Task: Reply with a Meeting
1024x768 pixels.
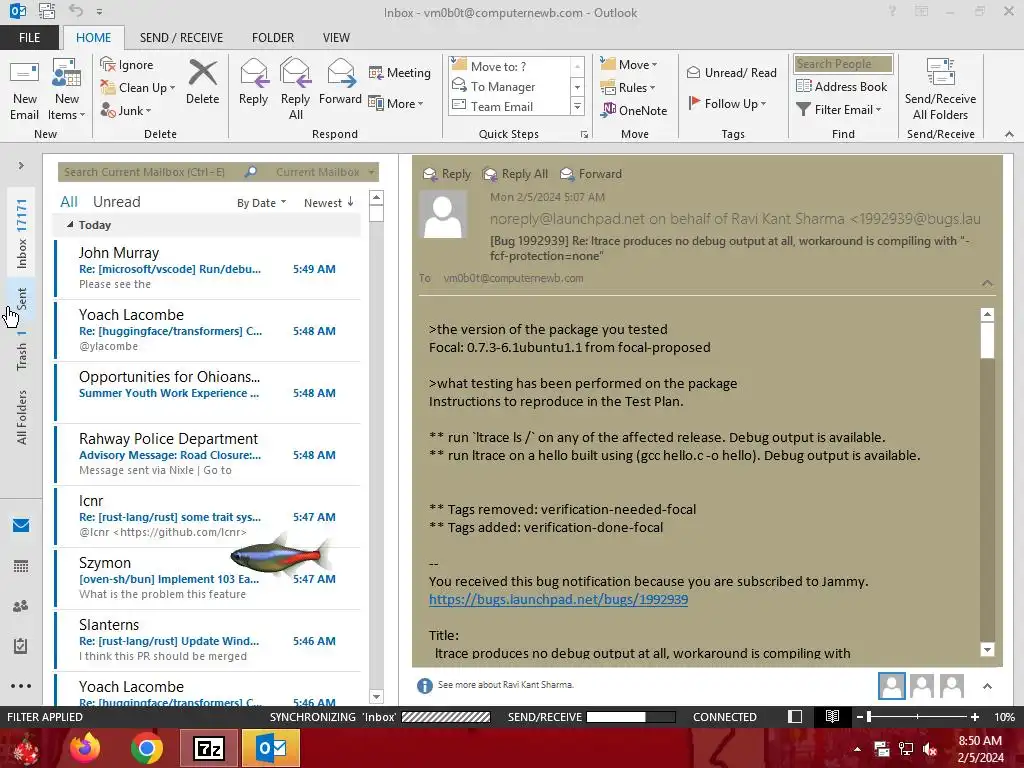Action: [400, 72]
